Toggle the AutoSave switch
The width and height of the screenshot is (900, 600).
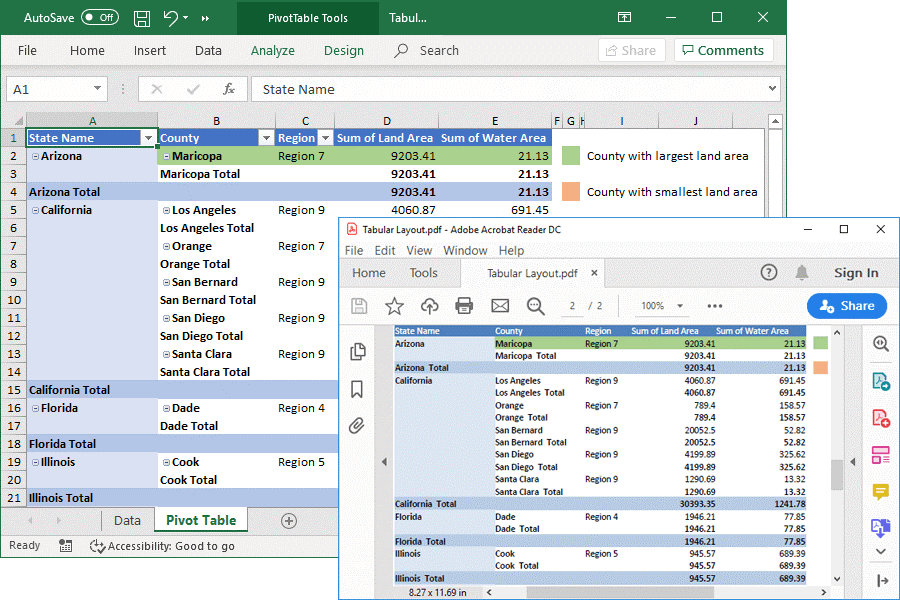pos(99,18)
